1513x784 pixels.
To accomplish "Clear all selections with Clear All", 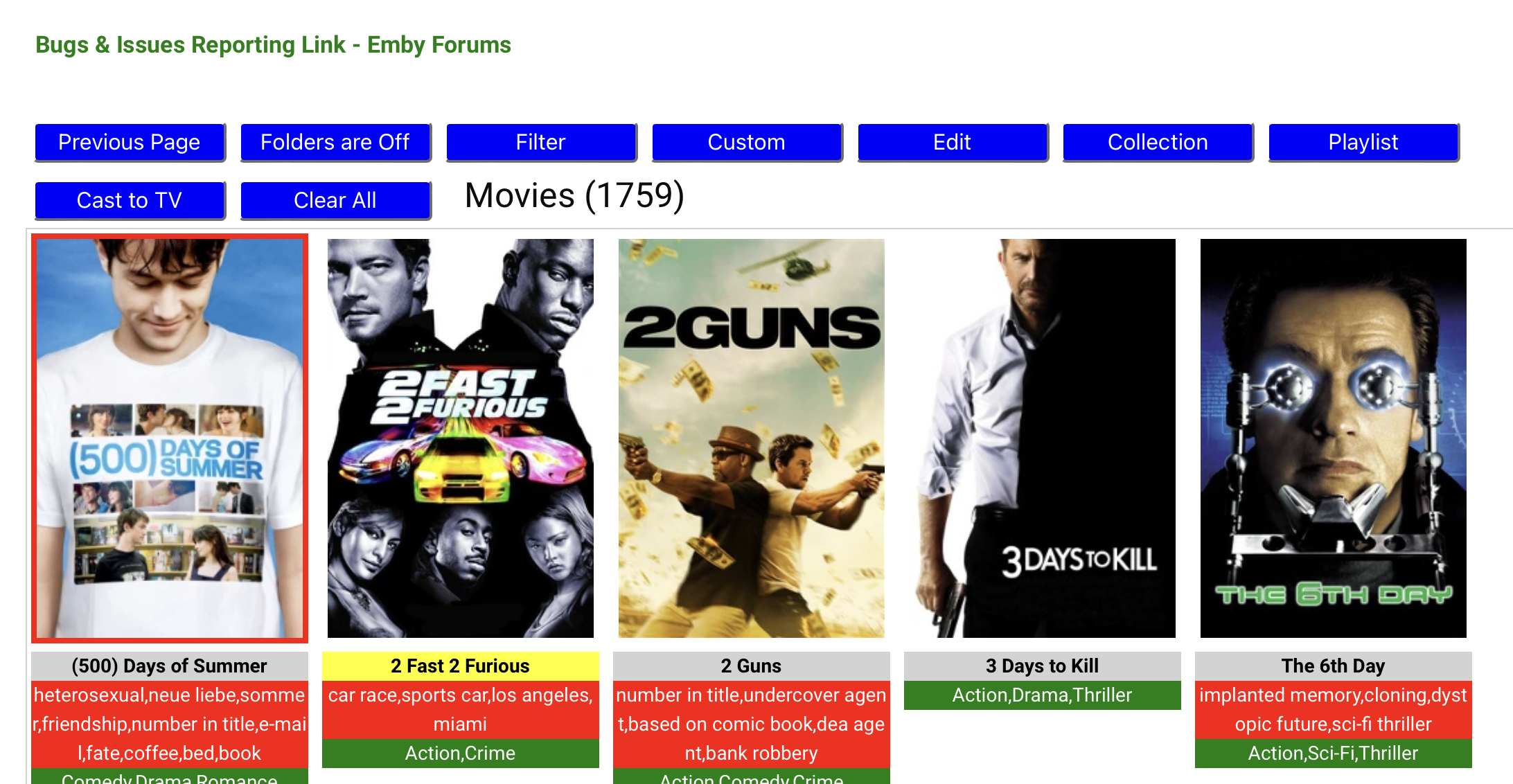I will tap(335, 200).
